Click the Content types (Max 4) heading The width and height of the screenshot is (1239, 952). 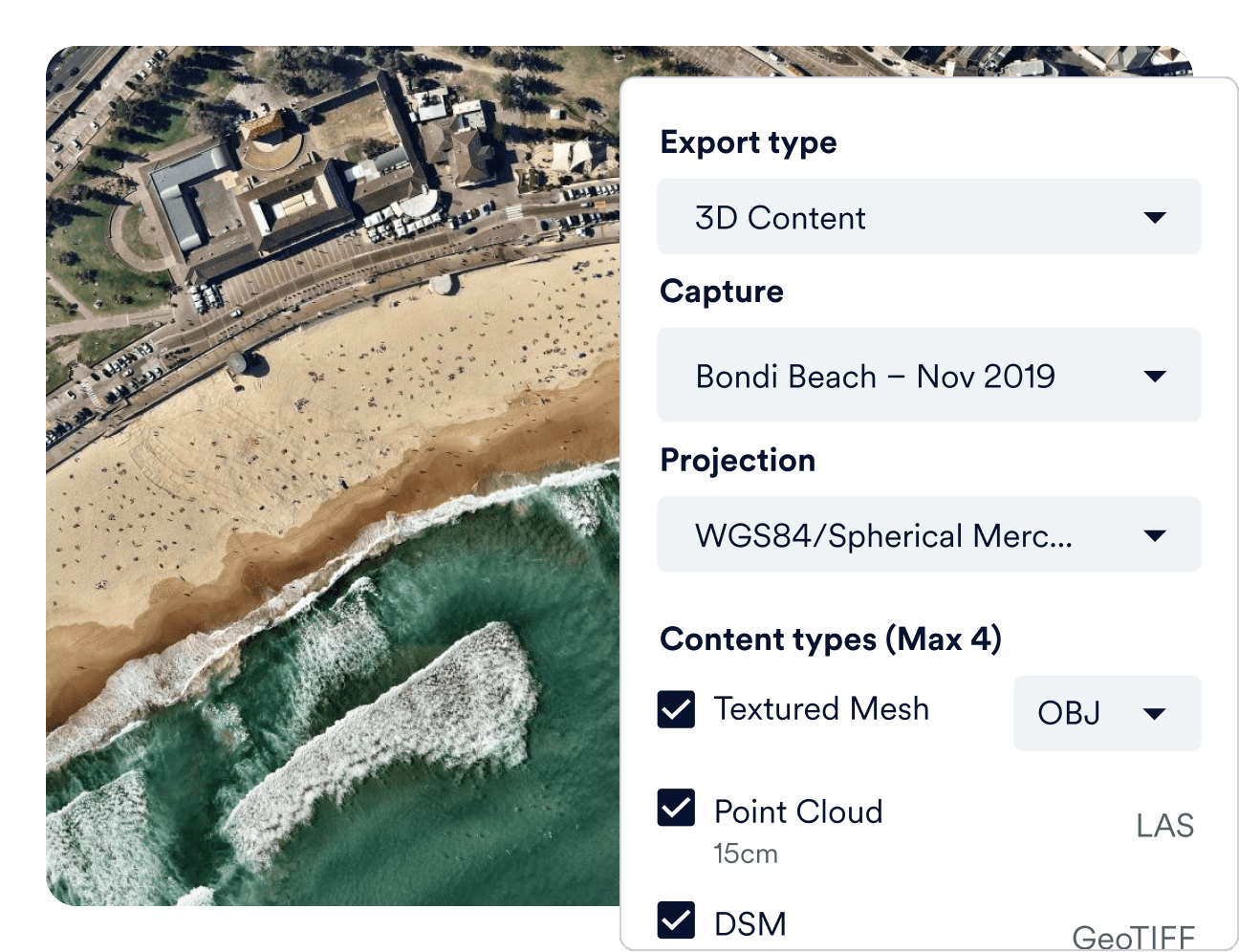[x=831, y=638]
